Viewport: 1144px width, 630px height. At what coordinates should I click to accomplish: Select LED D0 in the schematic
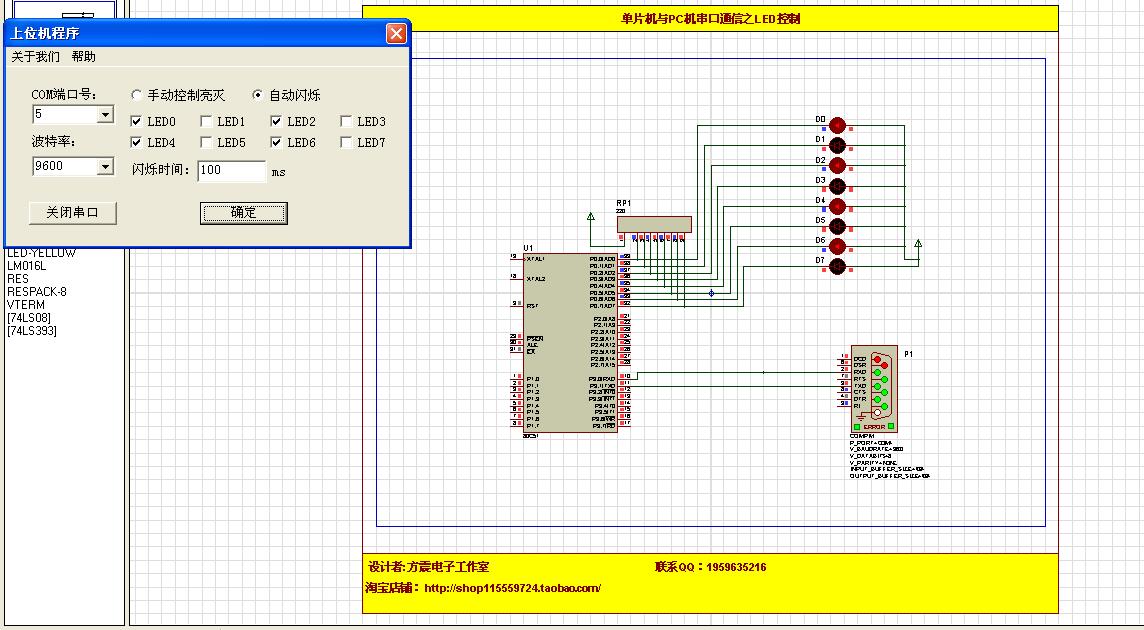pyautogui.click(x=837, y=126)
